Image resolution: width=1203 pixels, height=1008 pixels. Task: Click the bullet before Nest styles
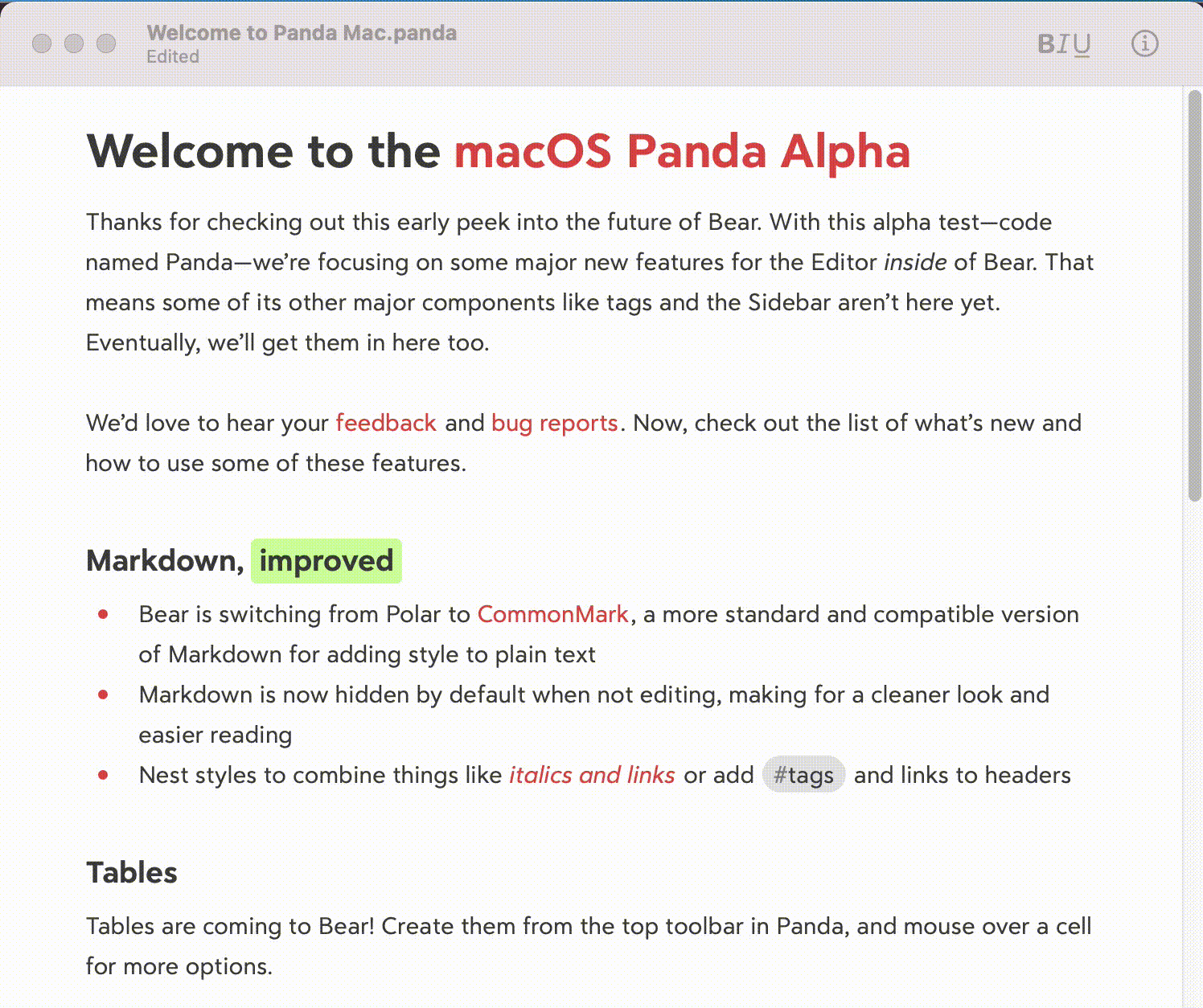(103, 775)
